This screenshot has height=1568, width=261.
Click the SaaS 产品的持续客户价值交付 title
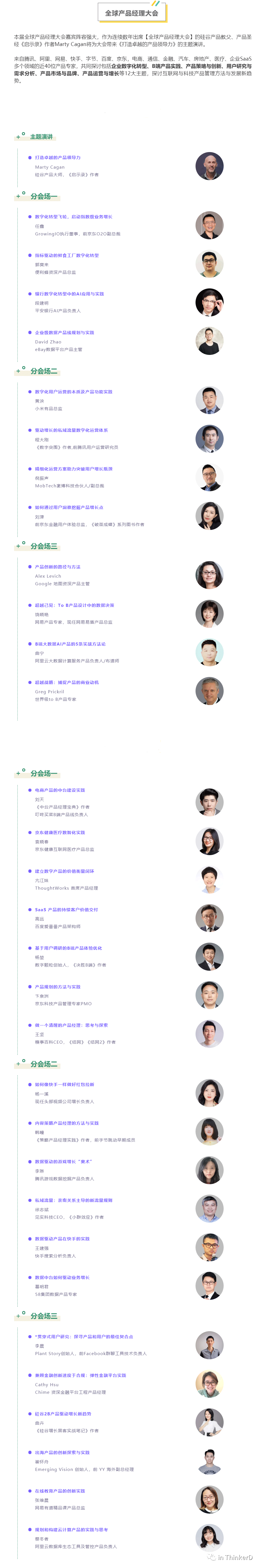tap(67, 909)
